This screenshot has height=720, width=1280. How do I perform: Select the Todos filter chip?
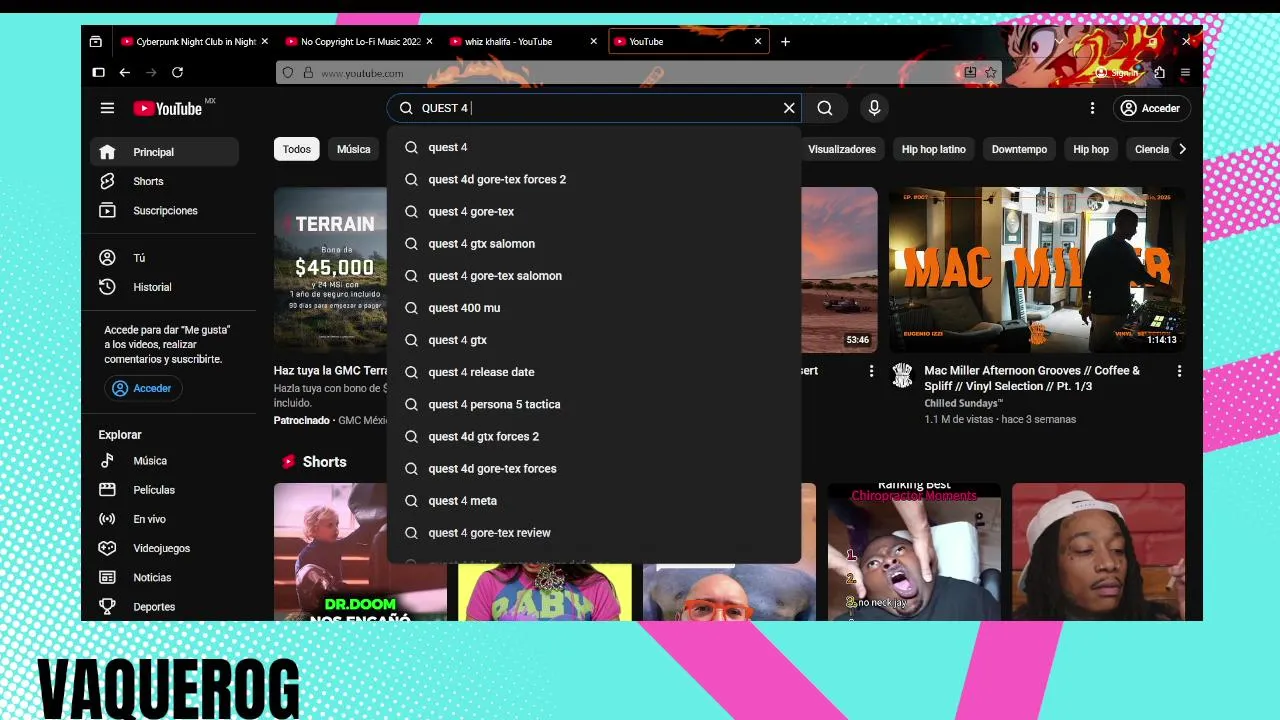(296, 149)
